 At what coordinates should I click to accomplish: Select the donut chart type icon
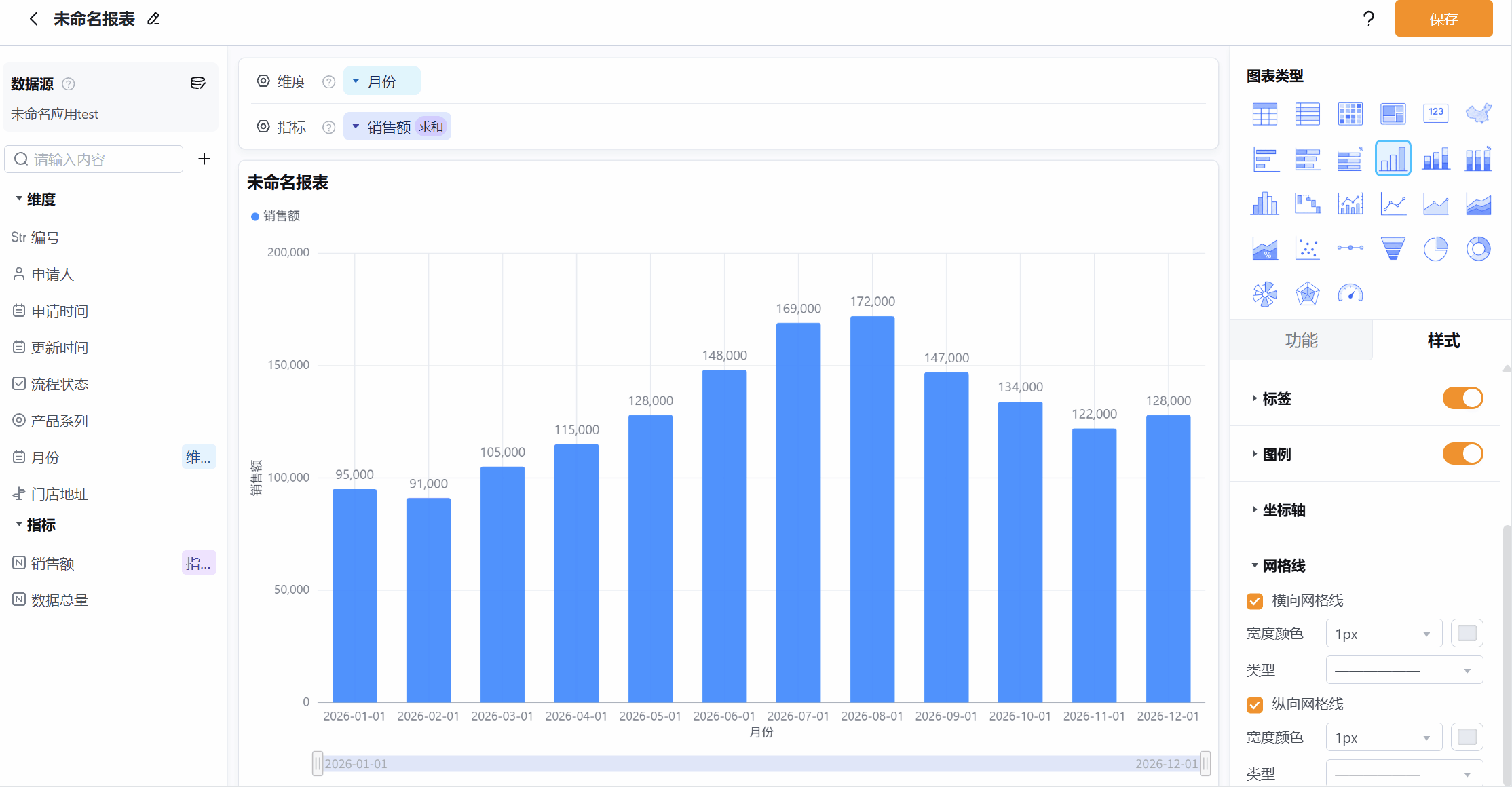1478,249
